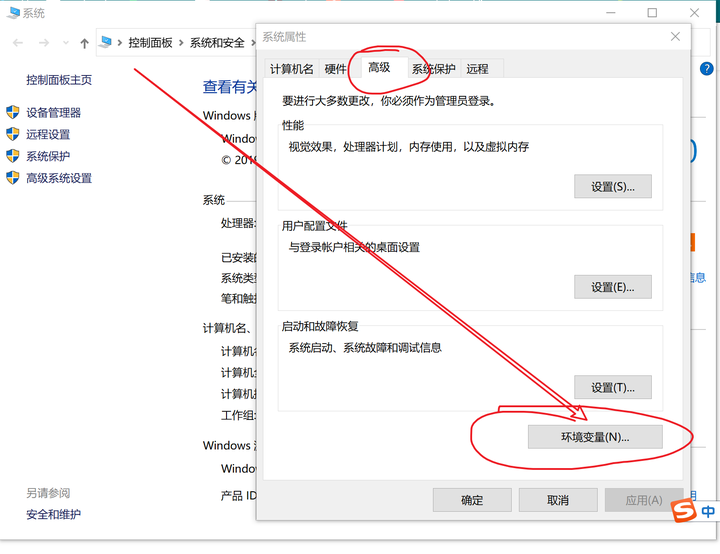
Task: Go back with the back arrow
Action: (18, 43)
